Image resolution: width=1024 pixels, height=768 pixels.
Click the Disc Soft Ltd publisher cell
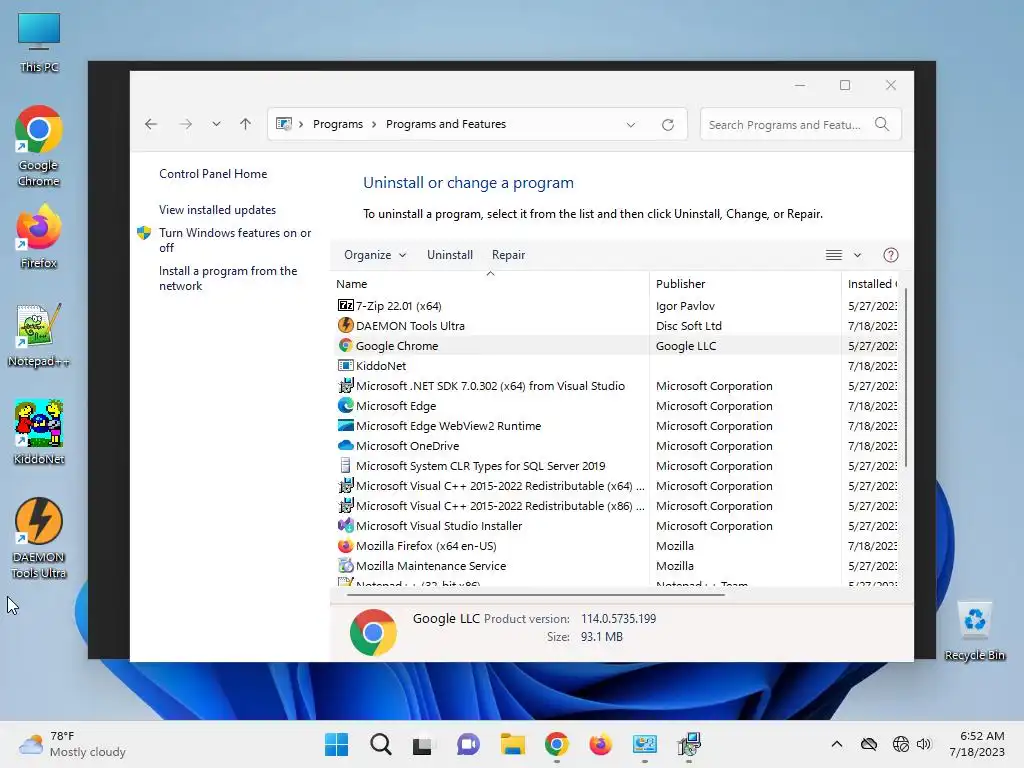pyautogui.click(x=688, y=325)
